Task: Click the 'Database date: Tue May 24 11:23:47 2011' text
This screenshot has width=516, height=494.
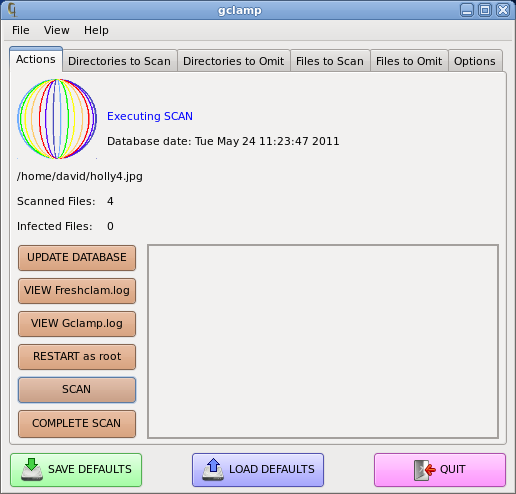Action: [223, 141]
